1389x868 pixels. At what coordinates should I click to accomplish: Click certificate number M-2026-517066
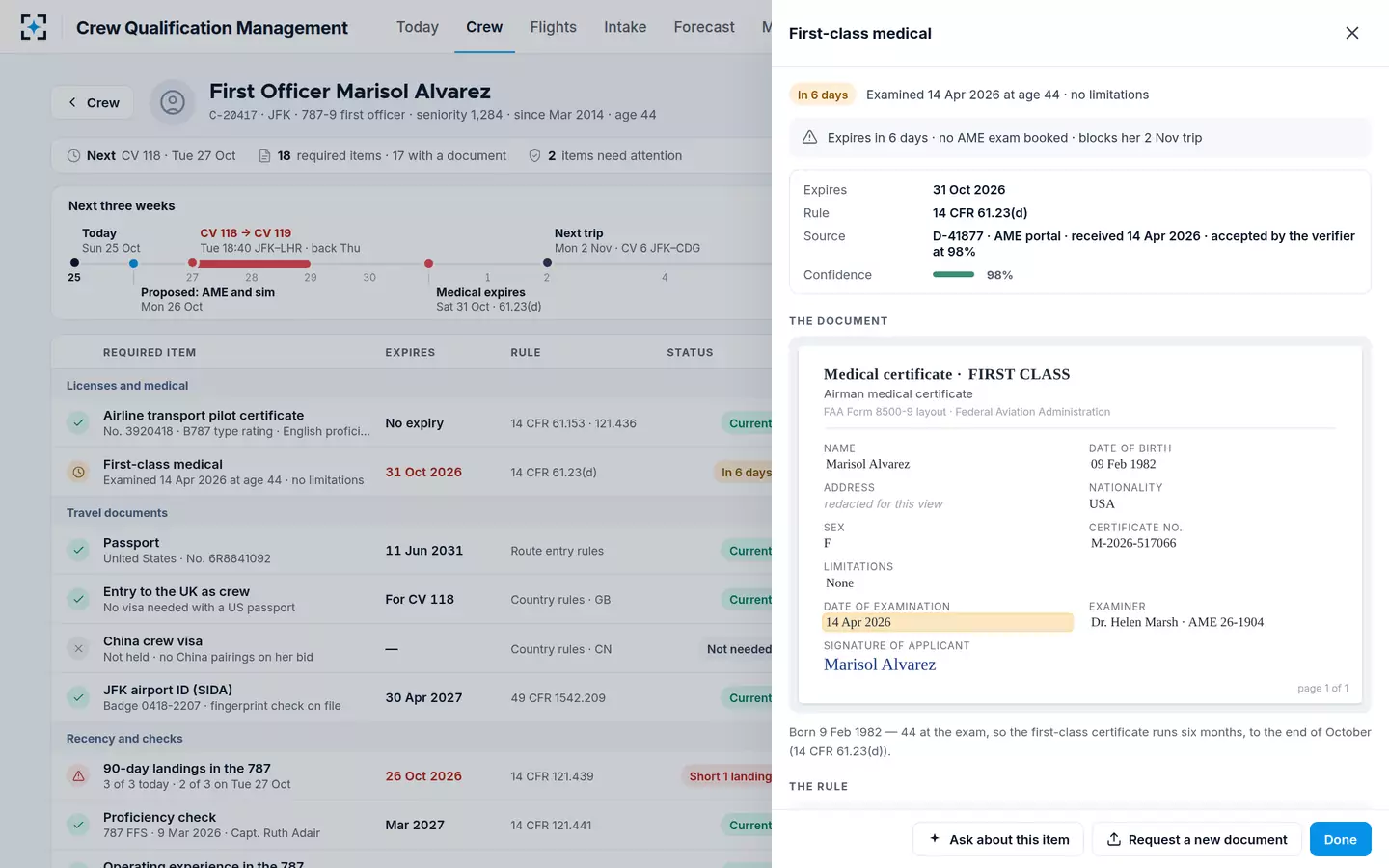pyautogui.click(x=1133, y=543)
